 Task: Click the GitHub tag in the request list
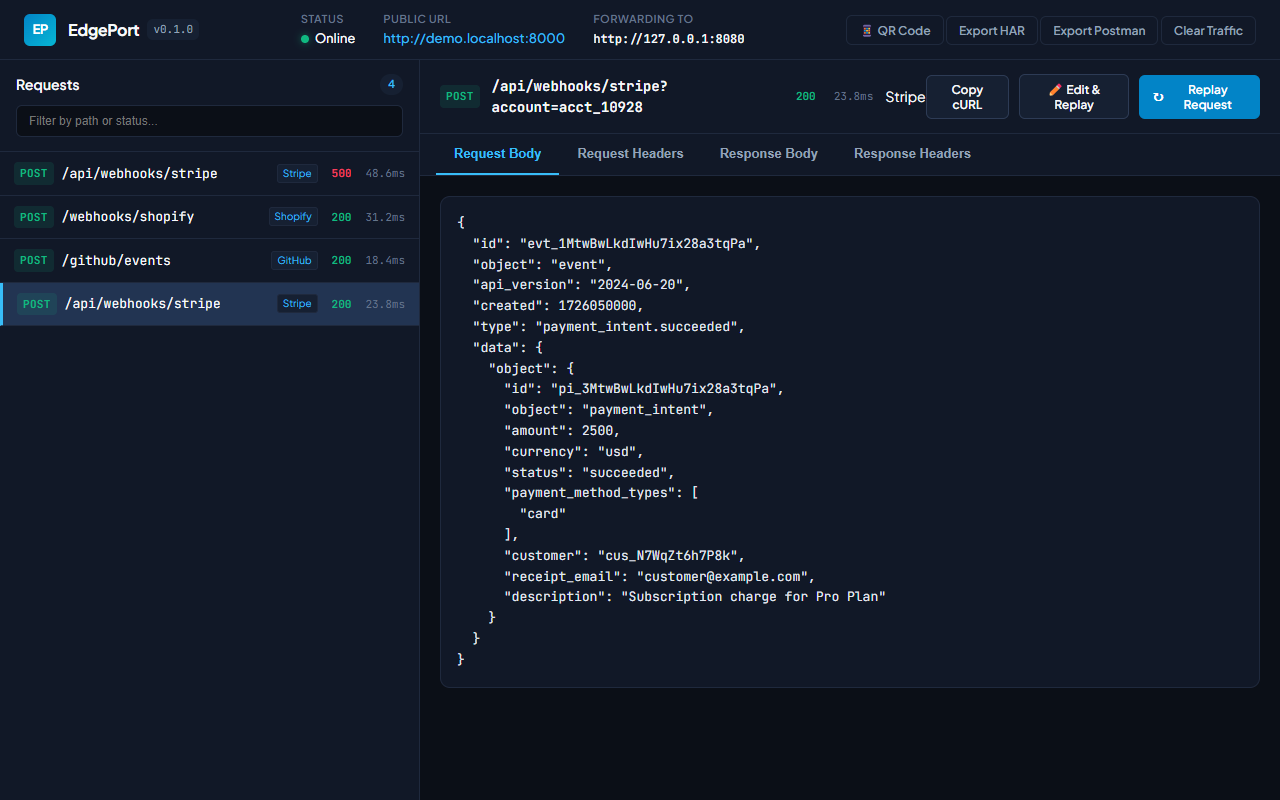point(294,260)
